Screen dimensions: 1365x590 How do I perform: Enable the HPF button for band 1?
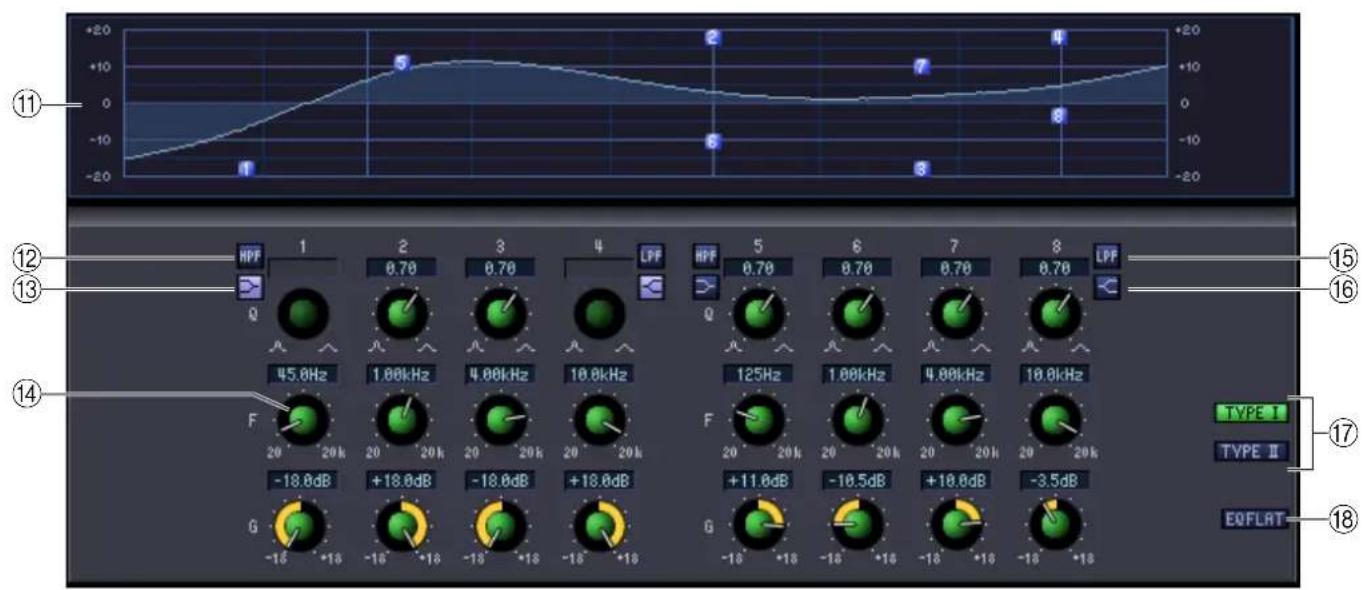pyautogui.click(x=249, y=255)
